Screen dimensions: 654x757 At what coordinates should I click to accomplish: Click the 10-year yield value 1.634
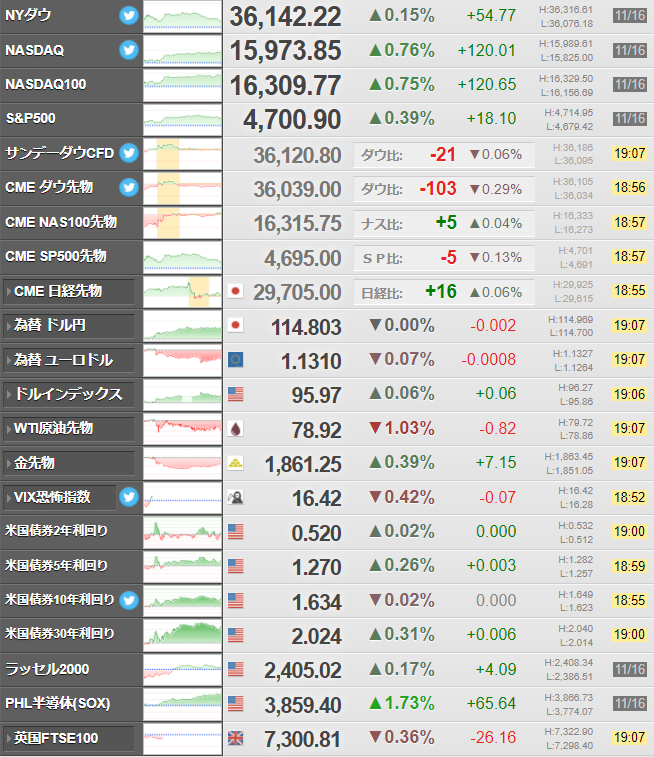[x=317, y=602]
